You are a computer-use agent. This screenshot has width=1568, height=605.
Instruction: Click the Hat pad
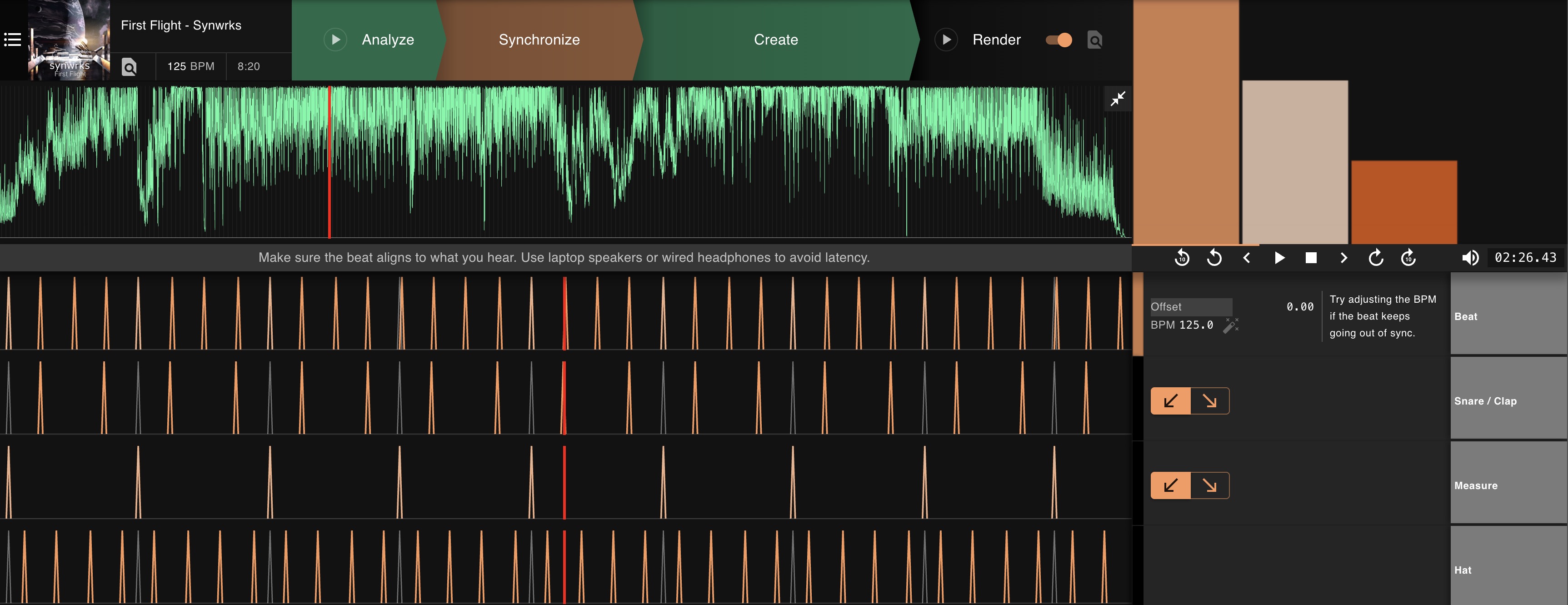tap(1508, 566)
